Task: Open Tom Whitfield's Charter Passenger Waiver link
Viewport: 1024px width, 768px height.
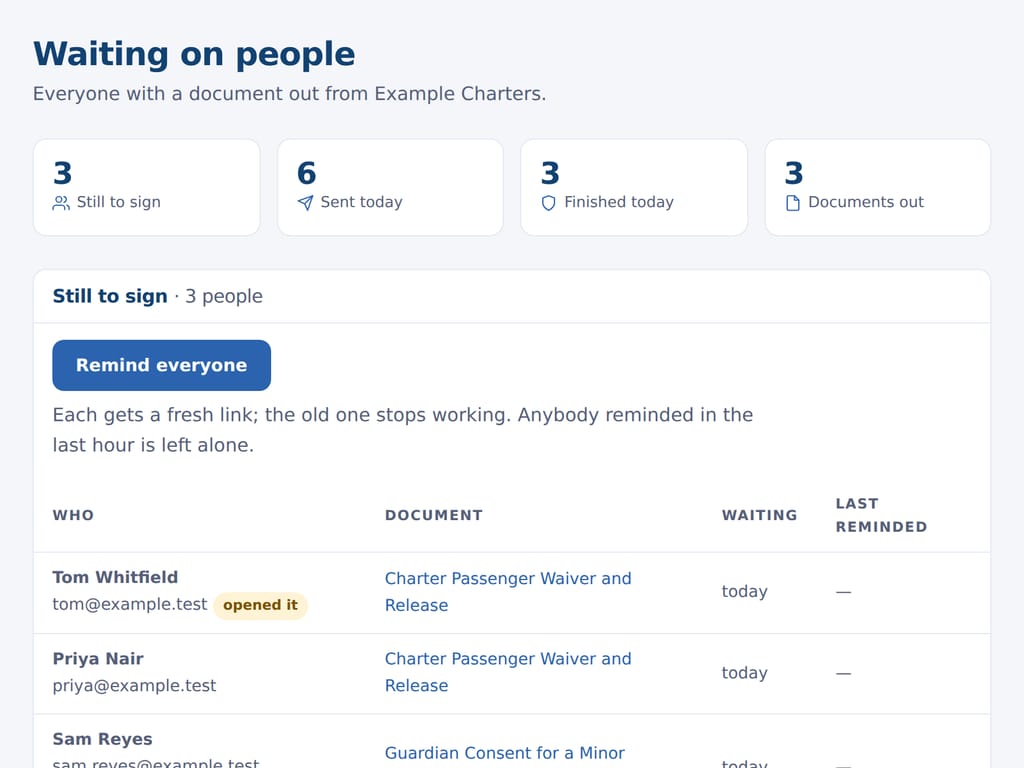Action: [x=507, y=592]
